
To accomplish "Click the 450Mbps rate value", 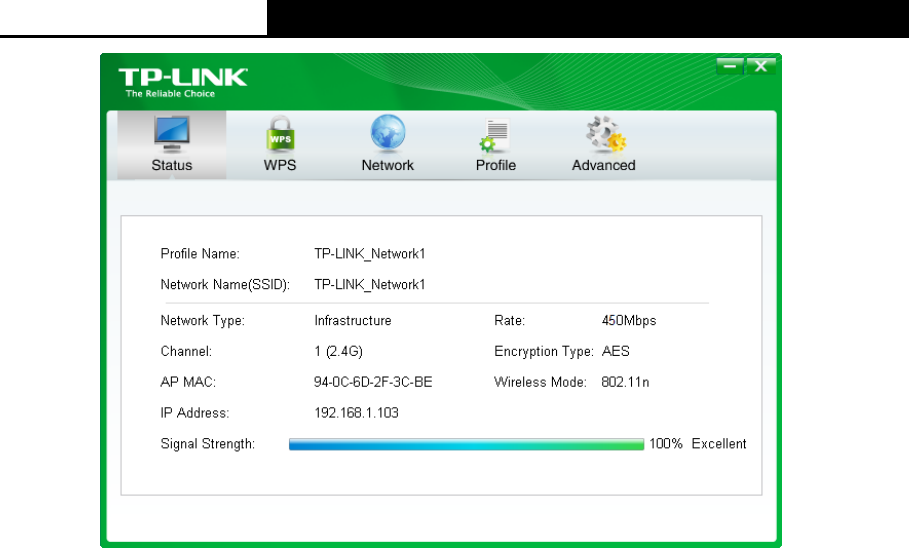I will coord(629,321).
